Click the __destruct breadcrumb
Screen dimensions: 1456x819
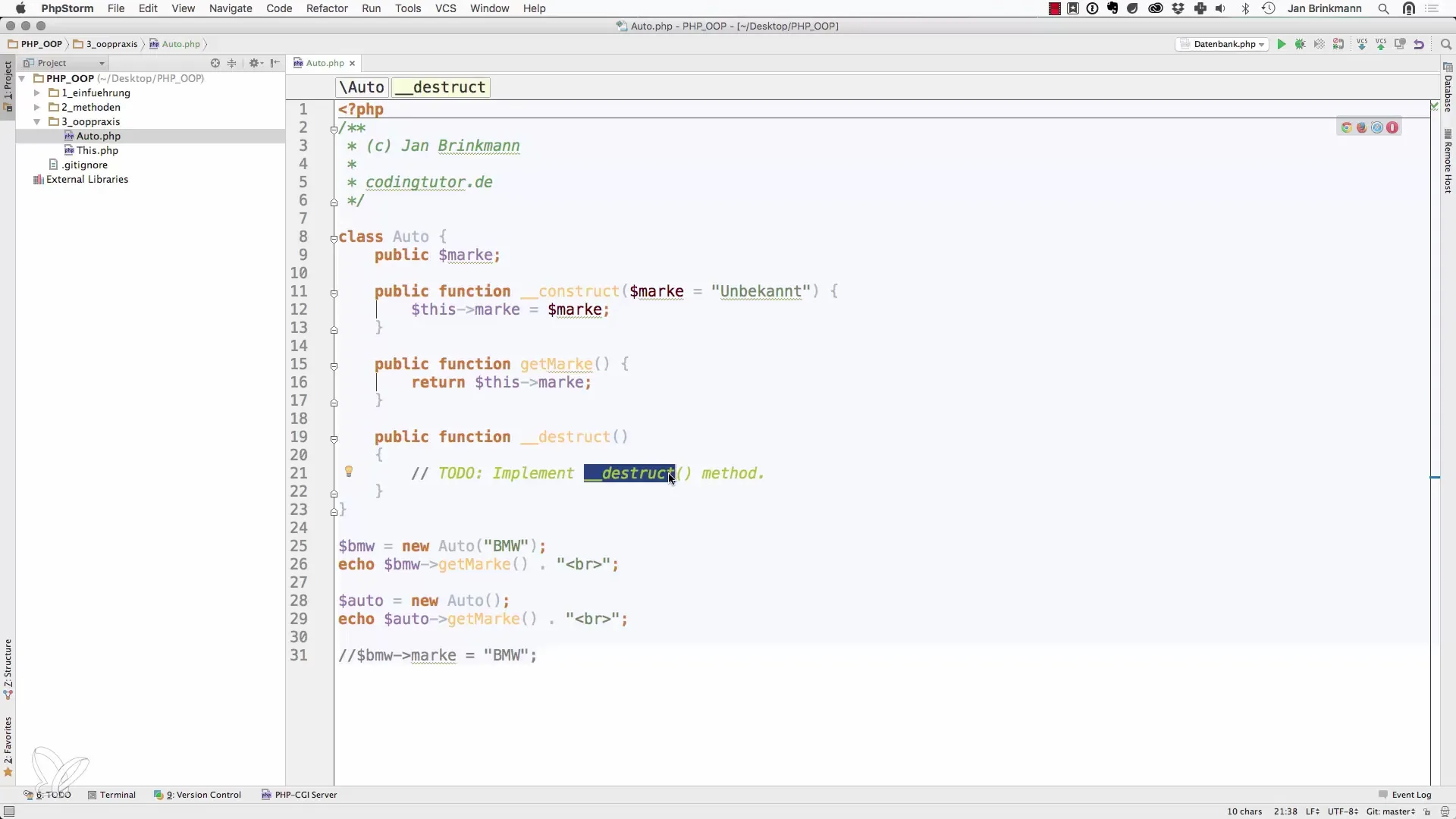coord(441,87)
